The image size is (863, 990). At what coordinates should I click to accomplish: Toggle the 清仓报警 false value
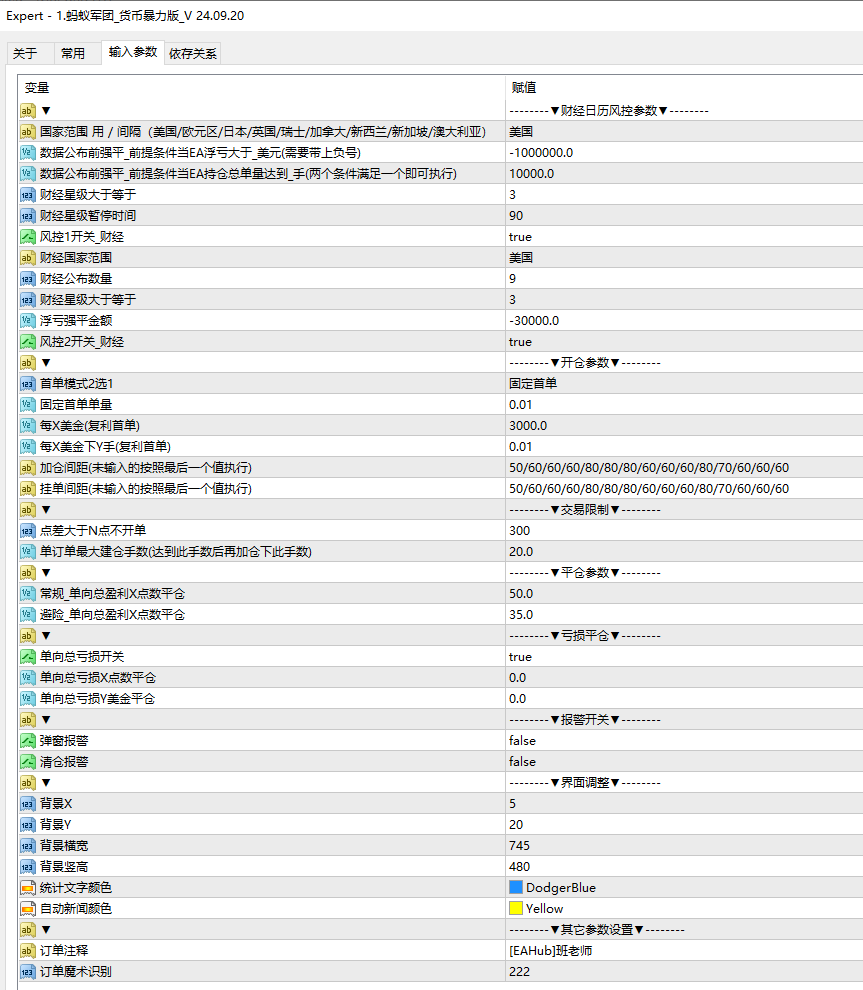(x=522, y=761)
